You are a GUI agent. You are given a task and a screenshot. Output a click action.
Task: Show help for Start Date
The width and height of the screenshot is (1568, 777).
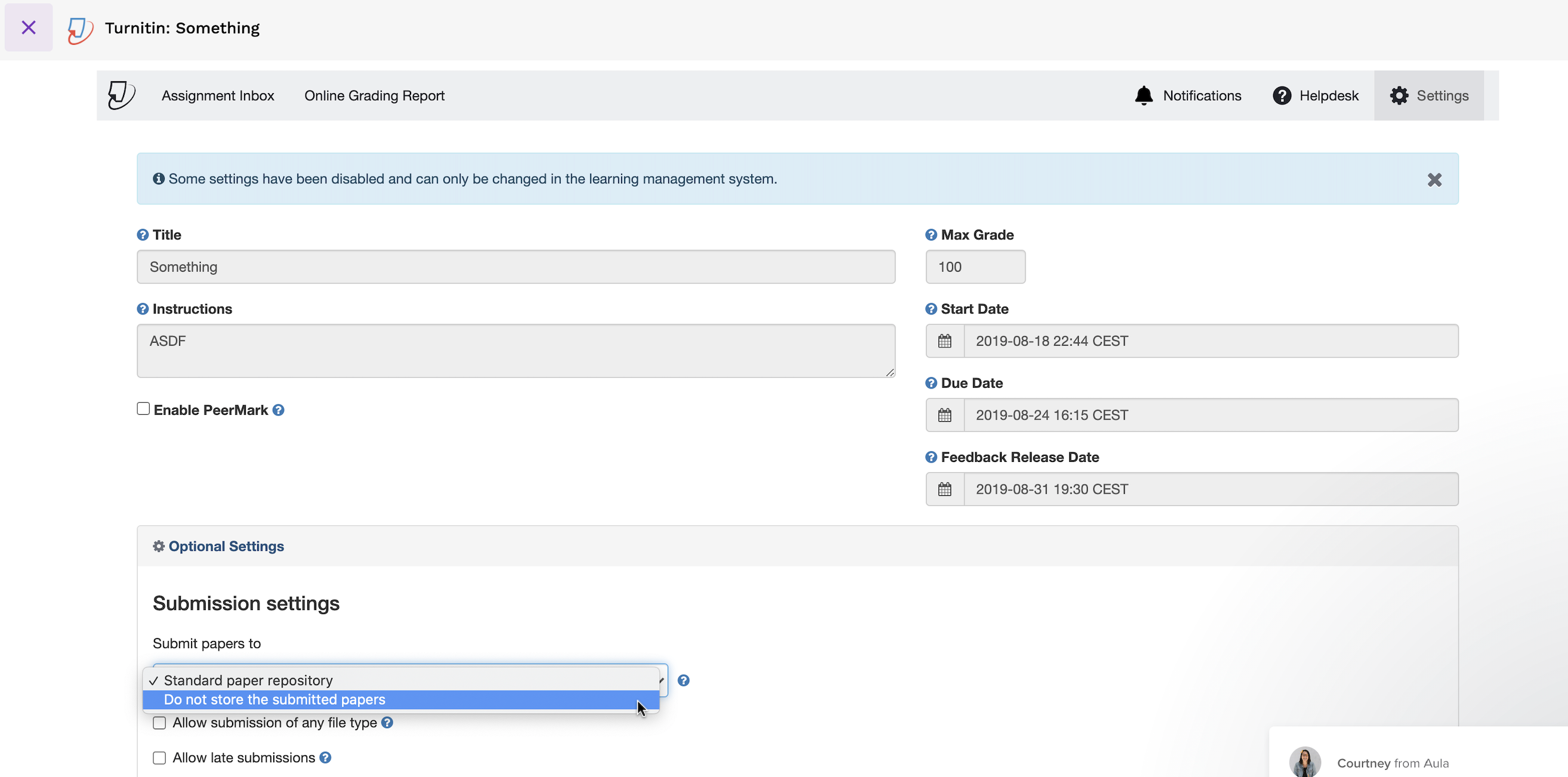click(931, 309)
